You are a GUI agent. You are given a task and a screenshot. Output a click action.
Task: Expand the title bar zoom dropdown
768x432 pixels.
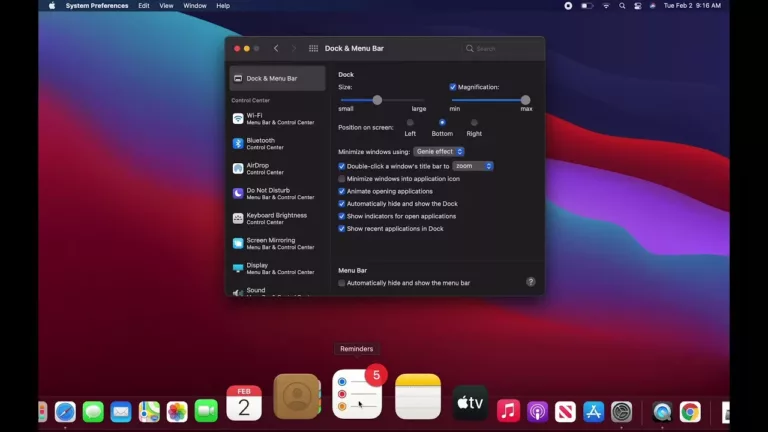point(473,166)
